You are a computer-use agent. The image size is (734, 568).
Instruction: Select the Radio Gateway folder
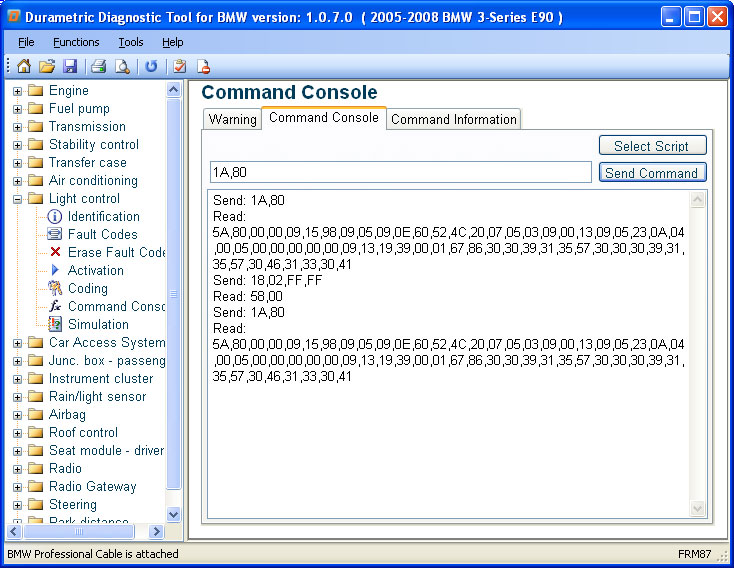point(92,487)
